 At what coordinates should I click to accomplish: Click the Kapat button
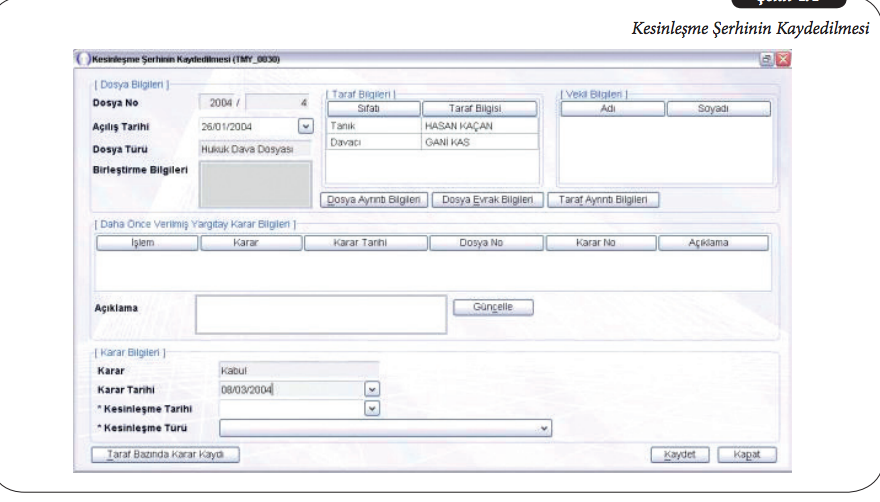pyautogui.click(x=748, y=454)
